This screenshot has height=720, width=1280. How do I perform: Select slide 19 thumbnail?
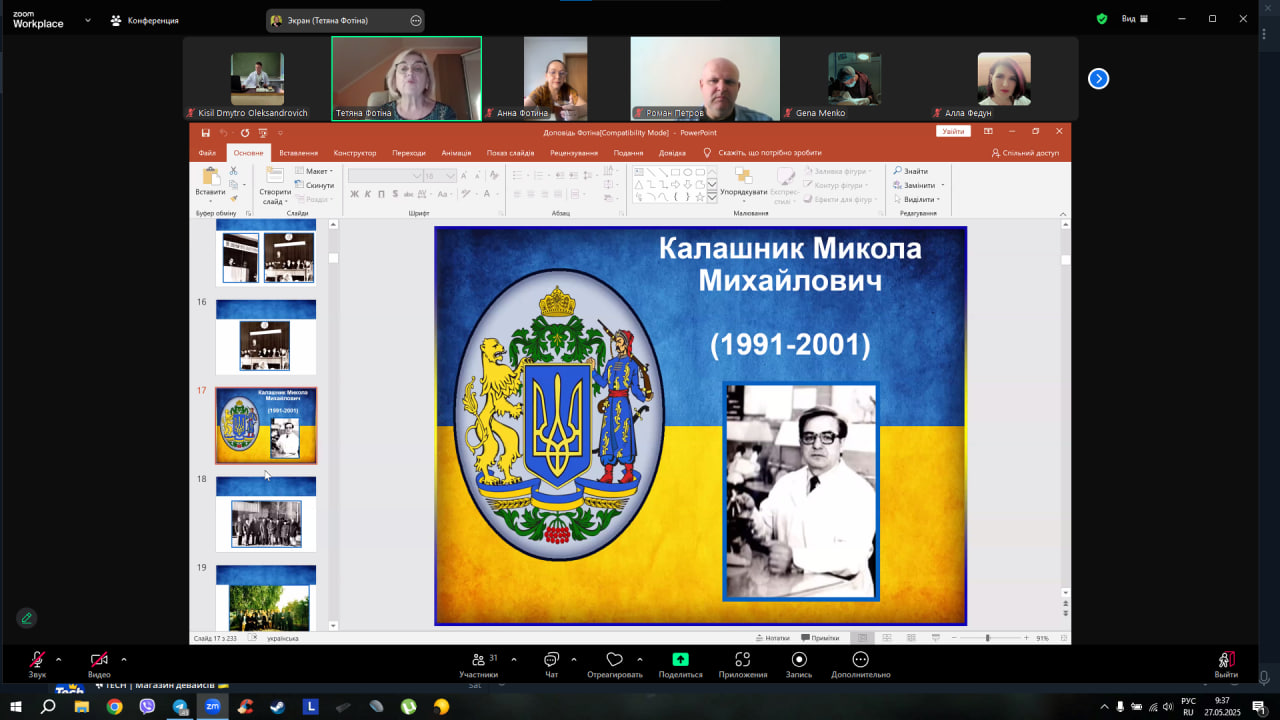(x=266, y=598)
